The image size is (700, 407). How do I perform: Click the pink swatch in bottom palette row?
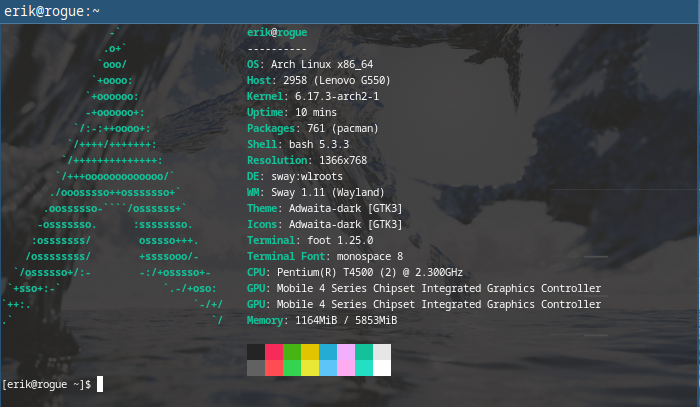(x=346, y=368)
